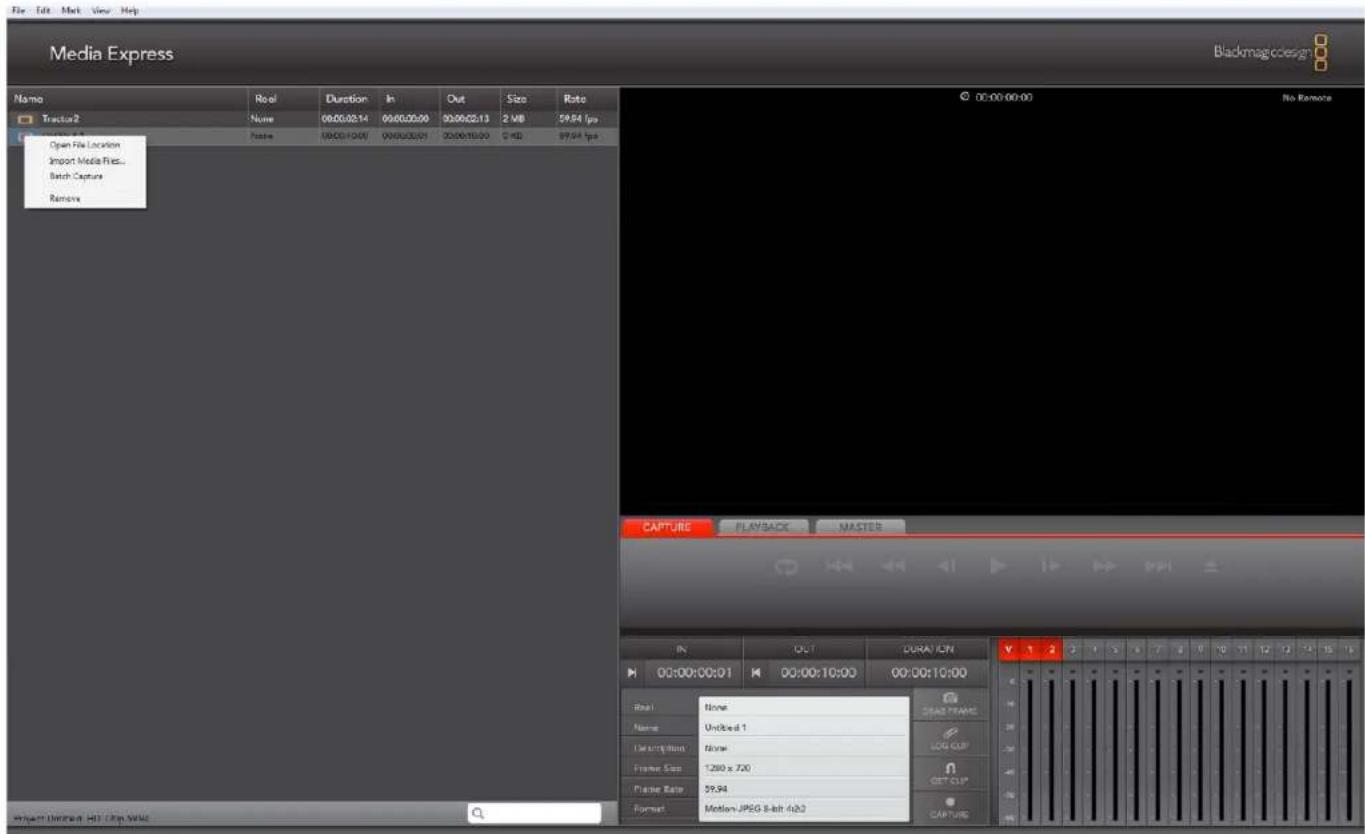Click Tractor2 size 2 MB
This screenshot has width=1365, height=834.
(513, 118)
